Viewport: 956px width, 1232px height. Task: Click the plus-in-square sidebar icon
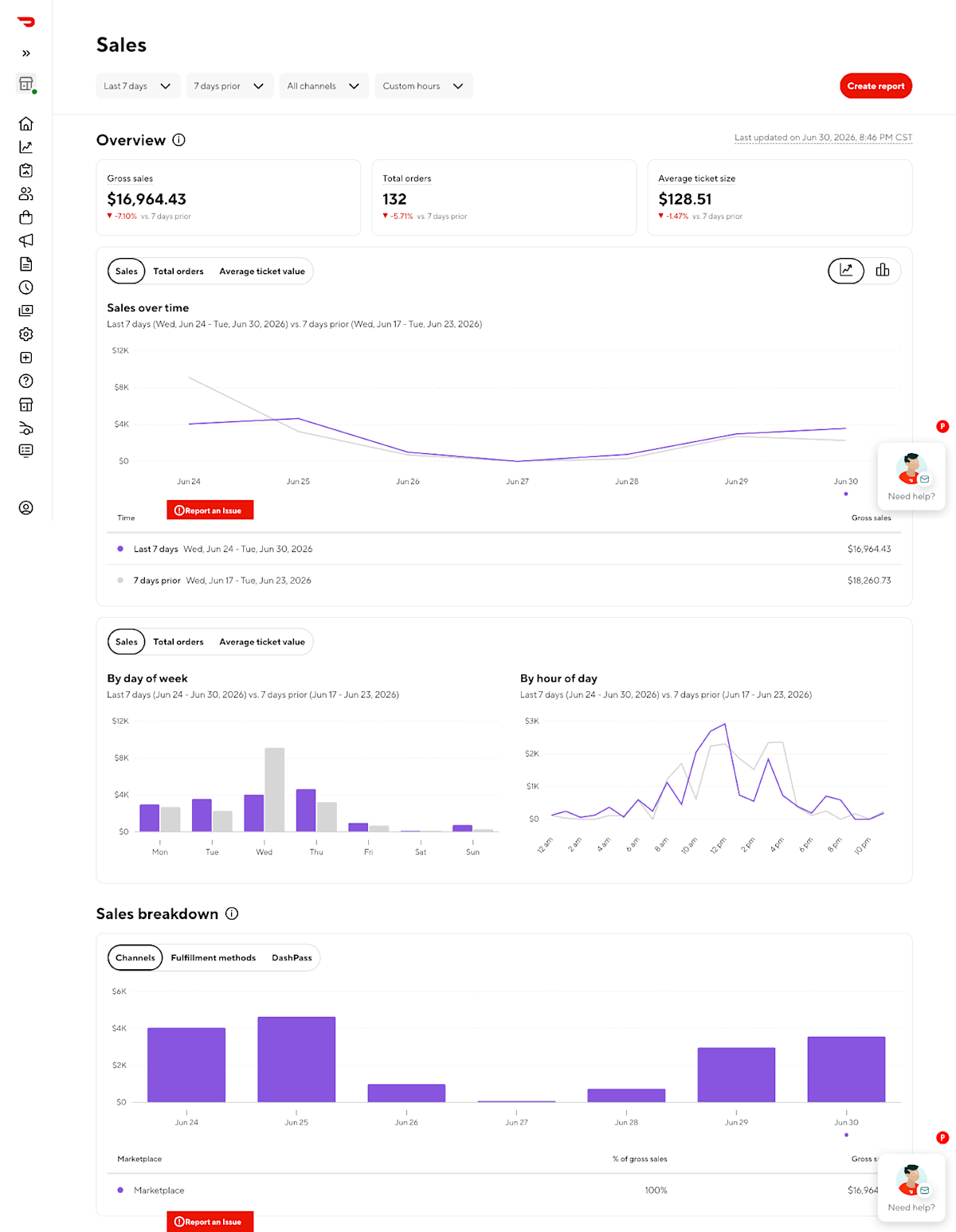tap(26, 358)
